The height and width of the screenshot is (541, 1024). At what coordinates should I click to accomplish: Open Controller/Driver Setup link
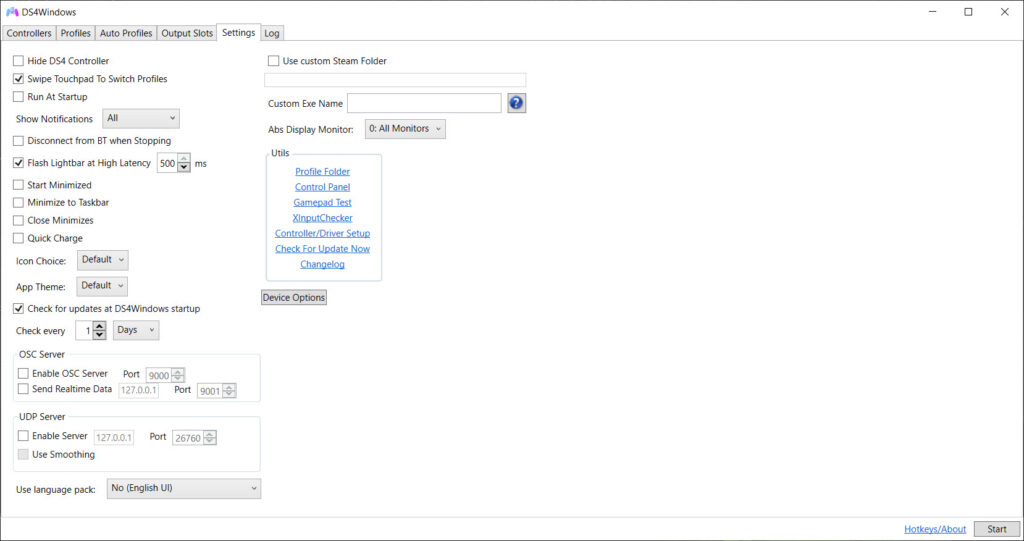click(323, 233)
